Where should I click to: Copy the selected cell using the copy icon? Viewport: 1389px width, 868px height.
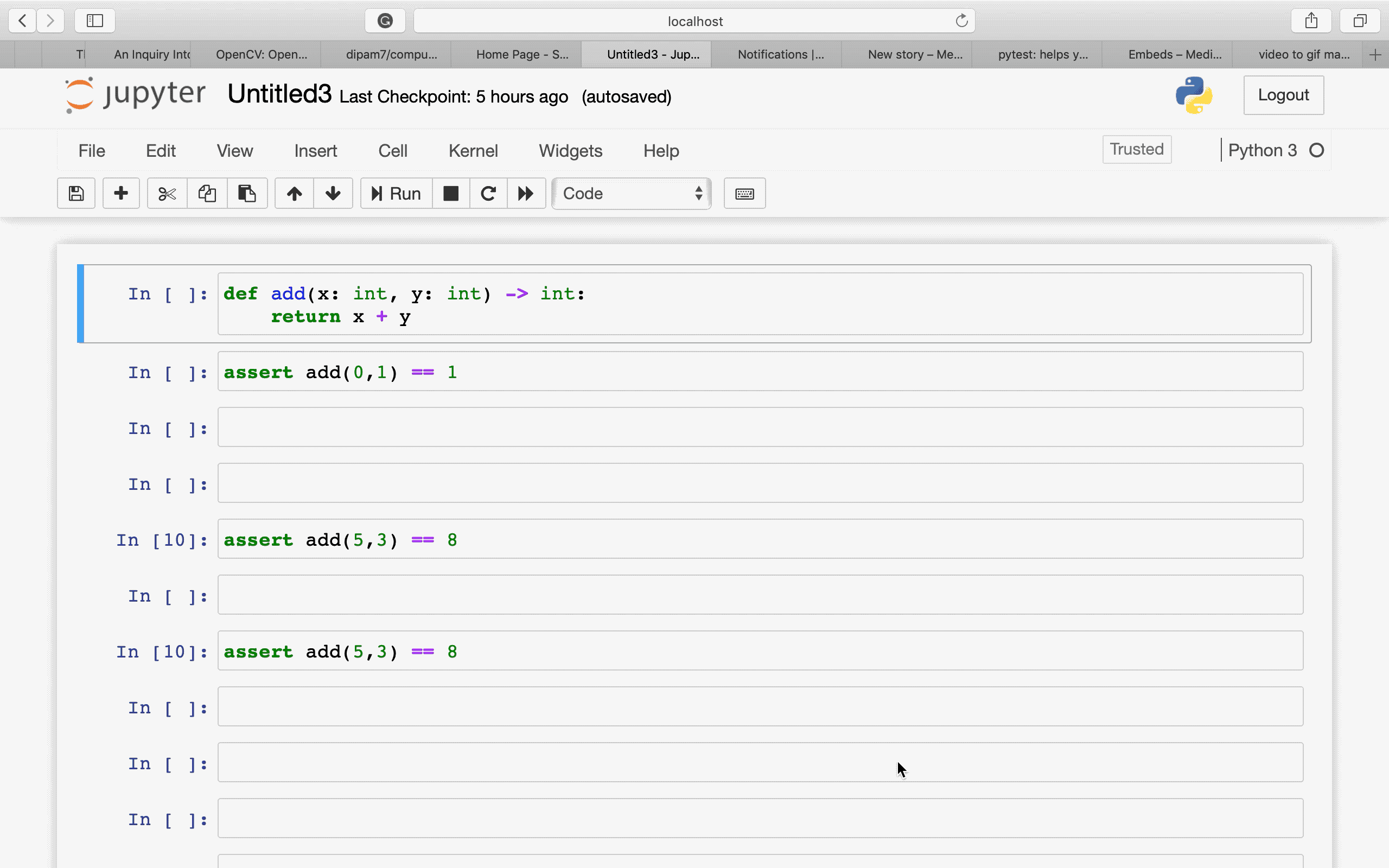coord(207,194)
